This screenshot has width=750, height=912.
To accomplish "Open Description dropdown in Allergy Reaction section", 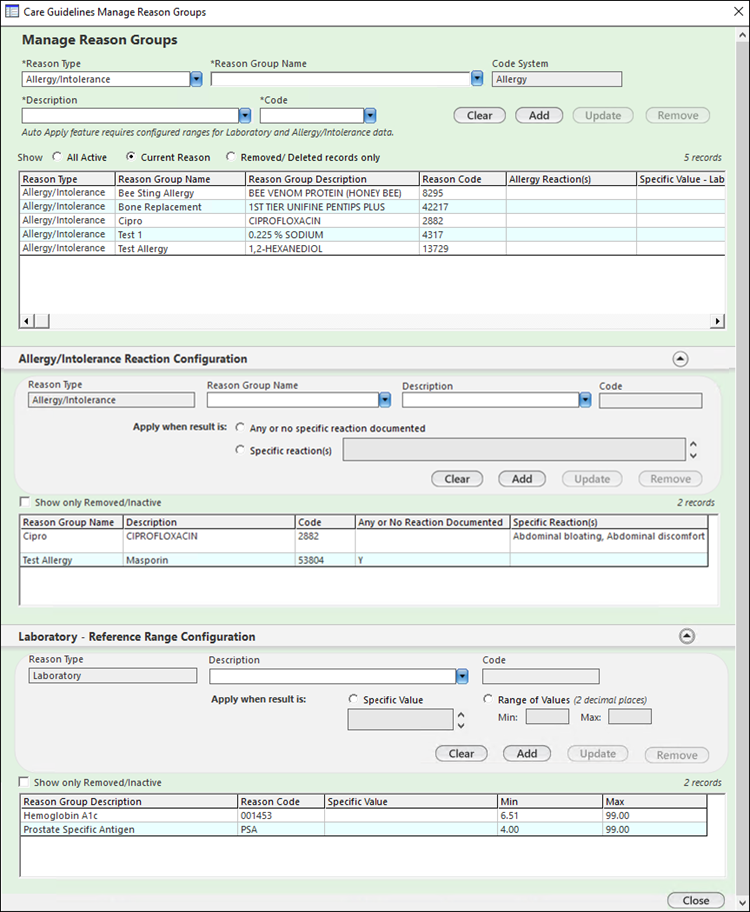I will 585,400.
